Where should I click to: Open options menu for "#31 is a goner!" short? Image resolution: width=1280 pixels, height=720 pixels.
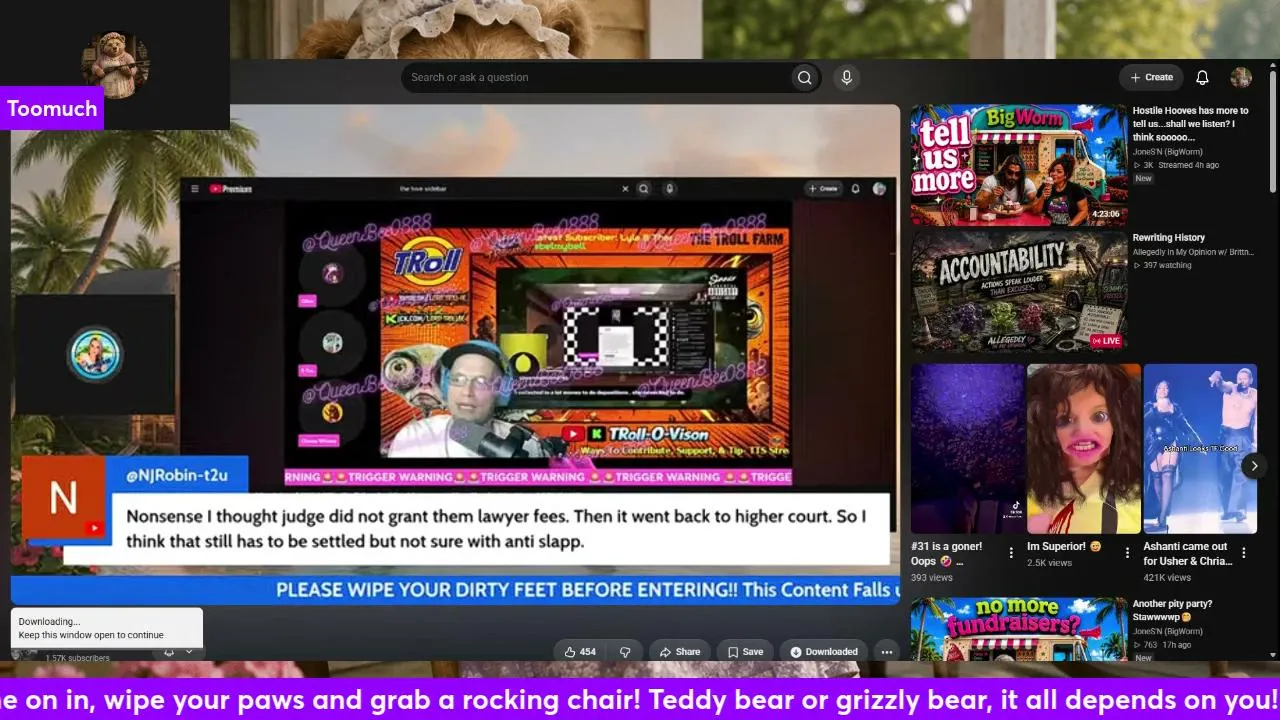pos(1011,552)
